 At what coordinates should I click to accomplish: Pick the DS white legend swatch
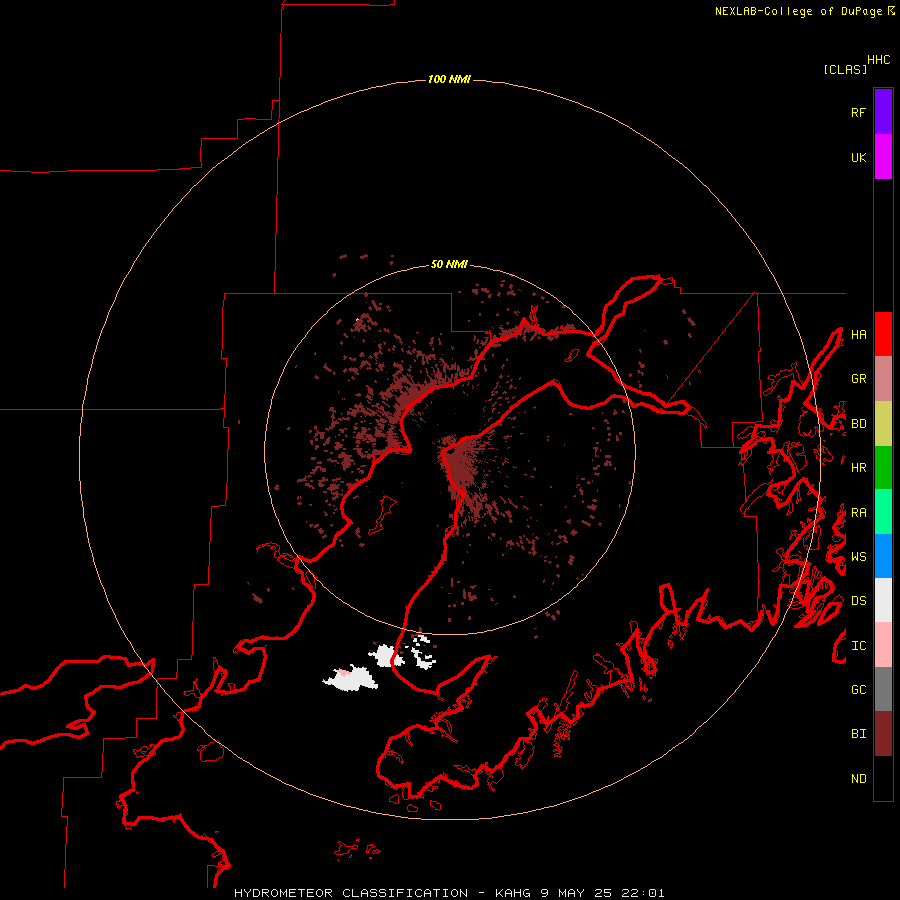[883, 600]
